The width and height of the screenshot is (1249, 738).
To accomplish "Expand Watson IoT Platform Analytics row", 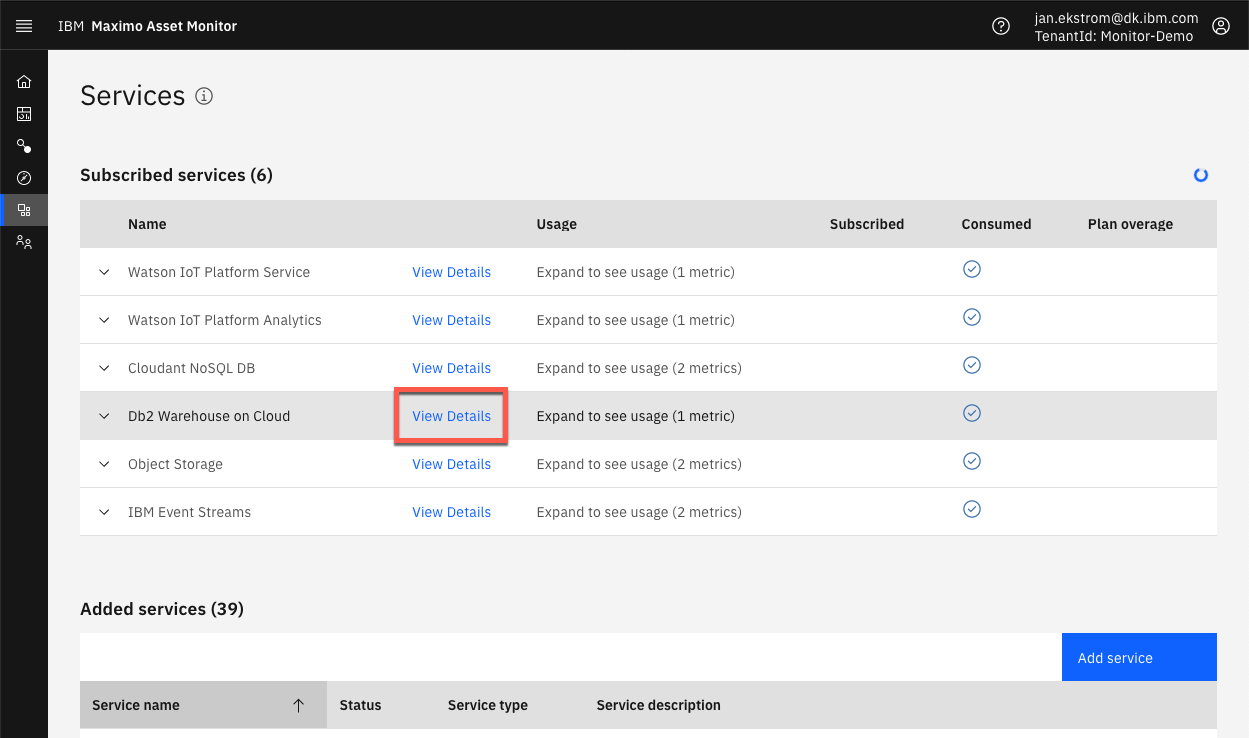I will [104, 320].
